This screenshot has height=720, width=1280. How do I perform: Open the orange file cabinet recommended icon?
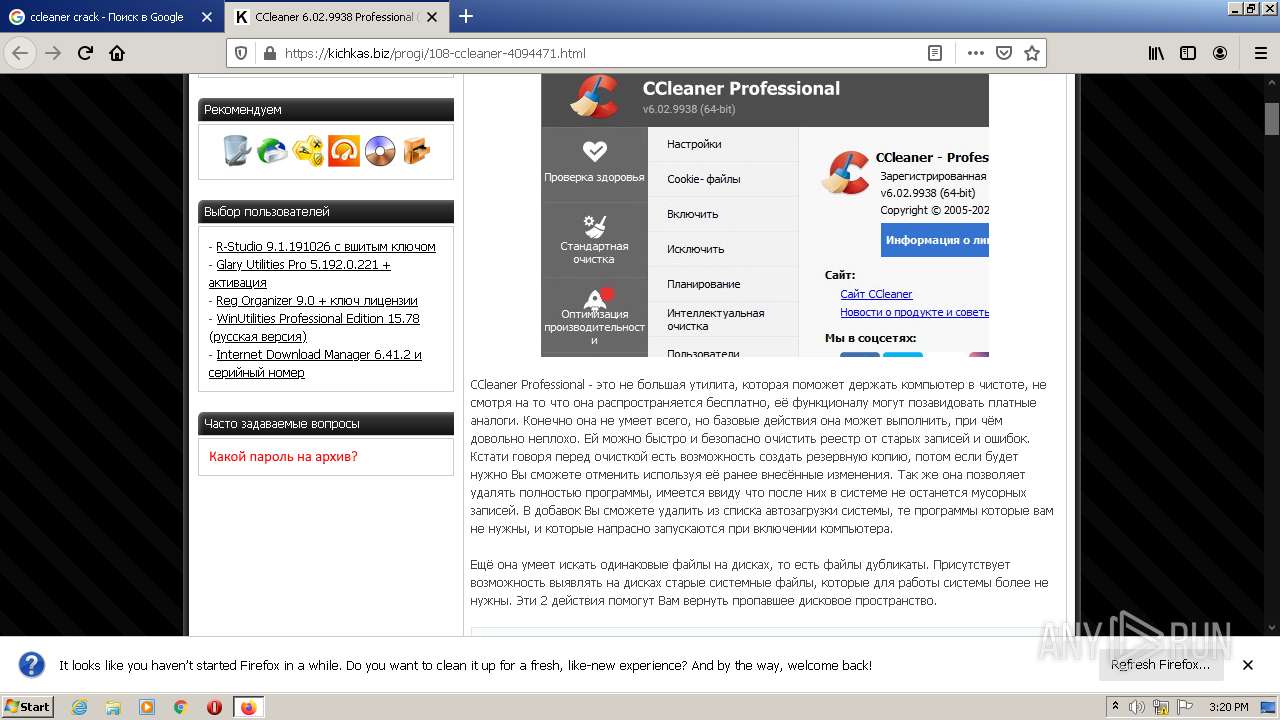tap(416, 151)
